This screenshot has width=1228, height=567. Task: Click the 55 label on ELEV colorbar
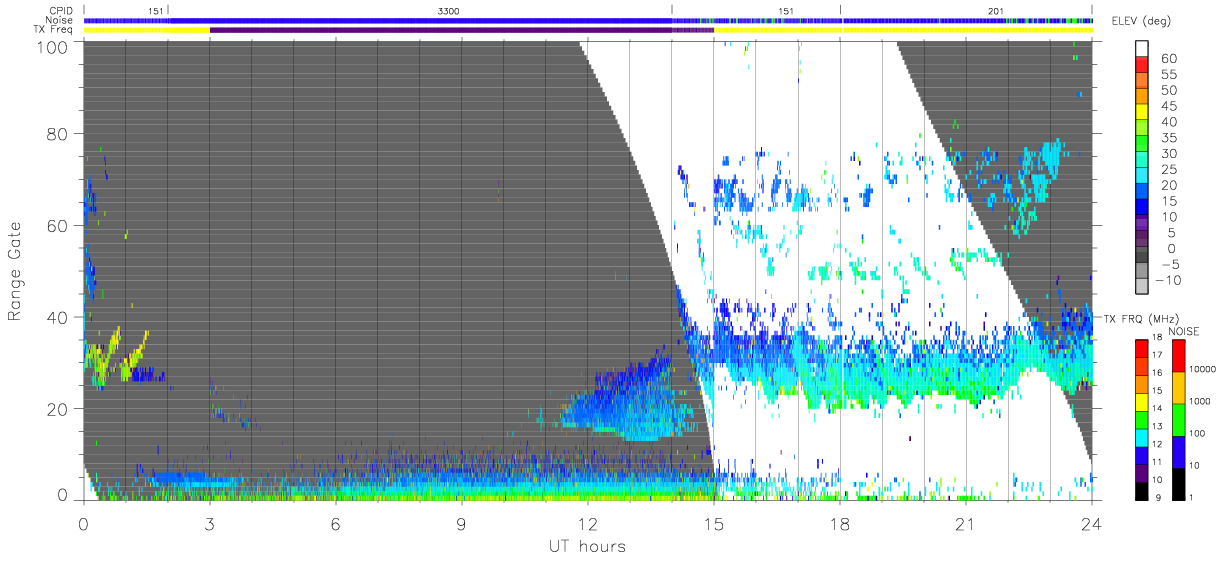click(1170, 74)
